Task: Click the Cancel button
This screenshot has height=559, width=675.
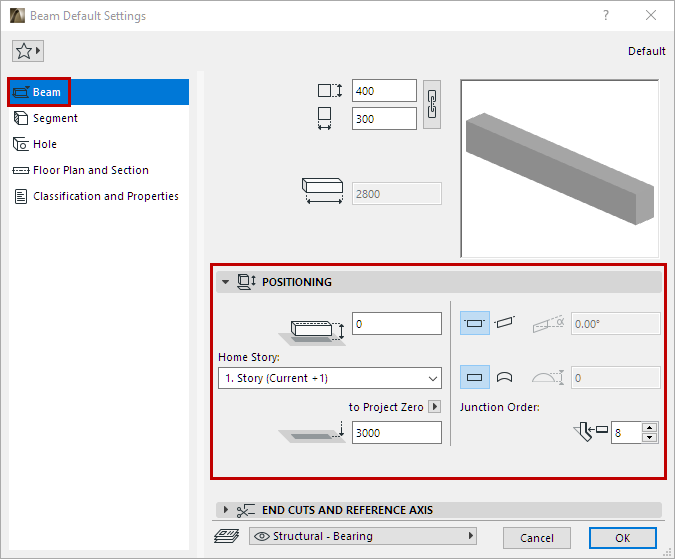Action: (537, 538)
